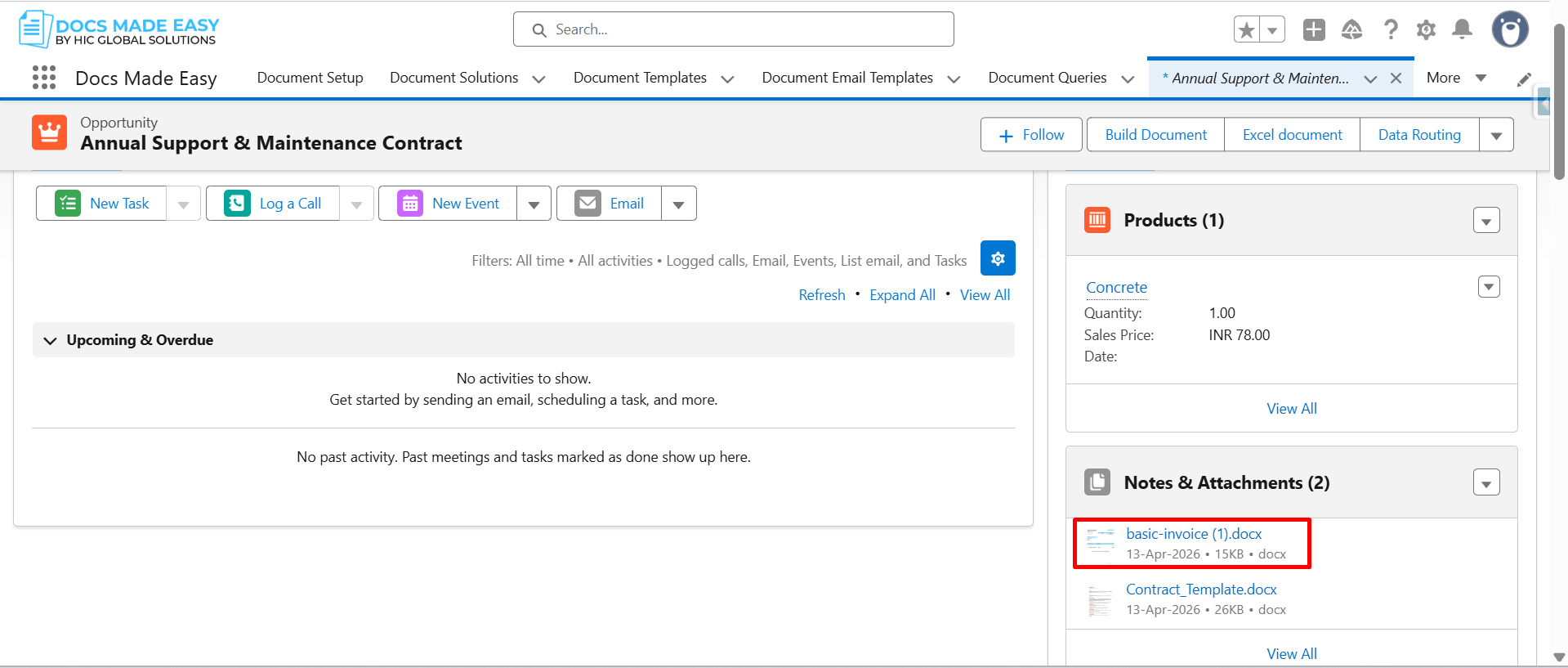
Task: Open the Document Email Templates tab
Action: 847,78
